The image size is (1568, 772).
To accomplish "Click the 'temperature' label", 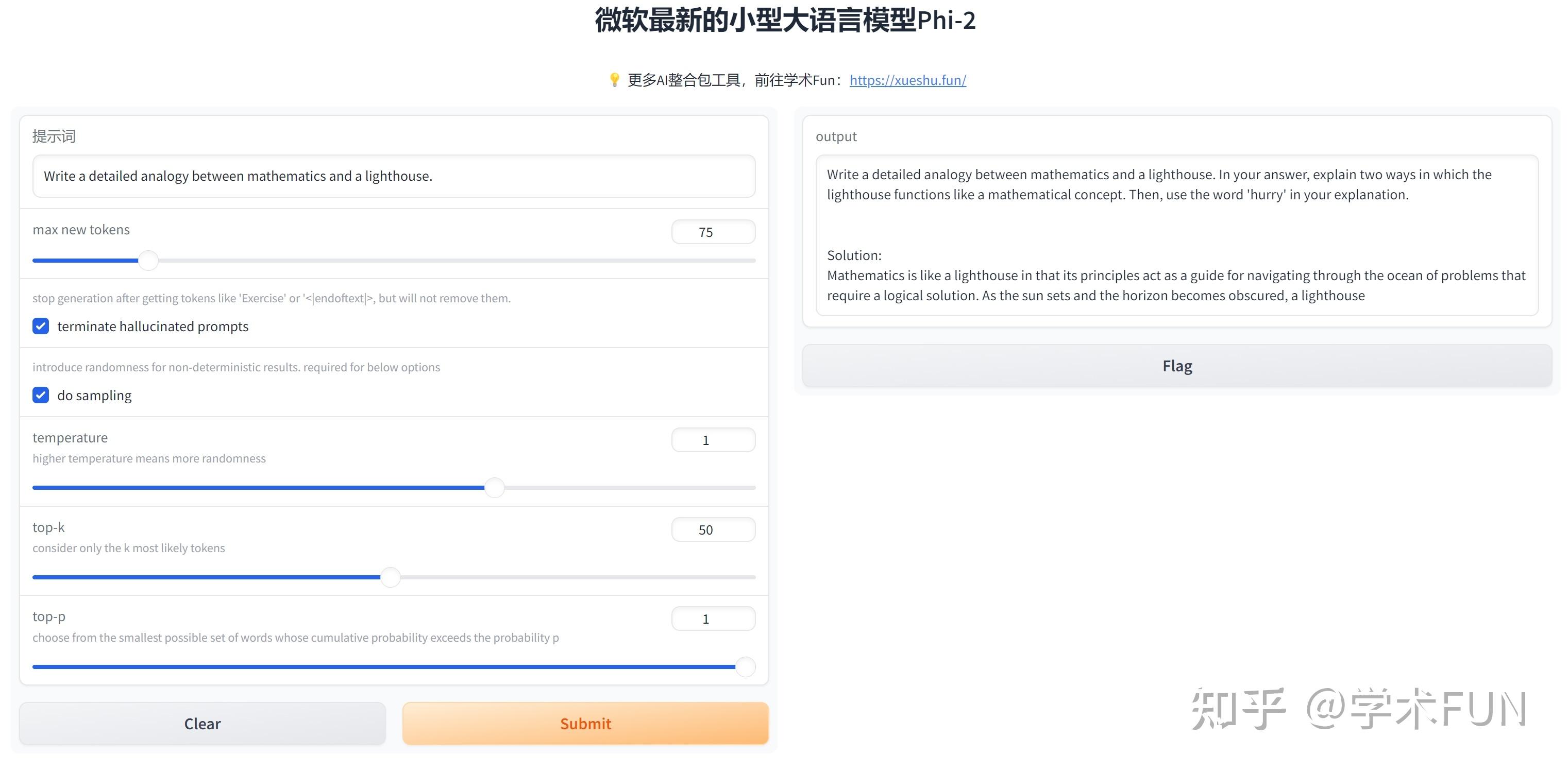I will [70, 437].
